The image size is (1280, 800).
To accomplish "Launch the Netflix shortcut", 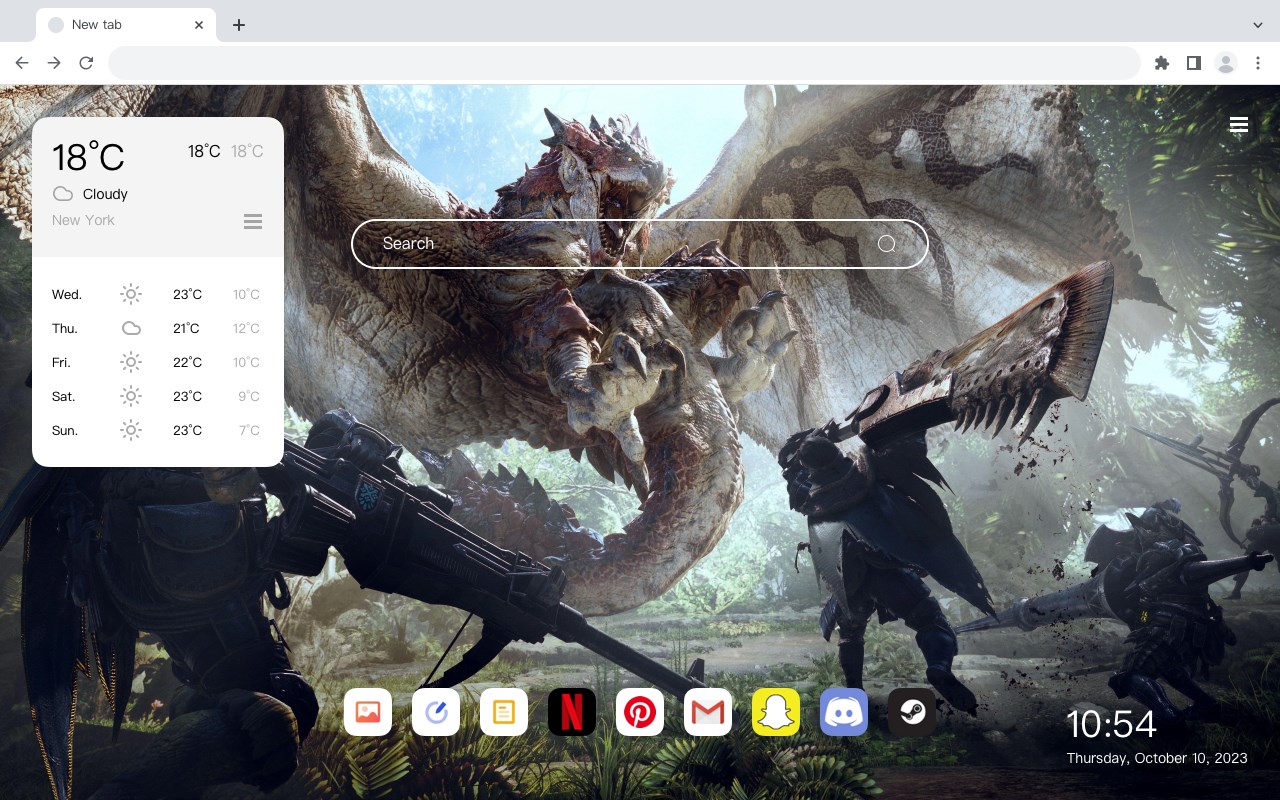I will pyautogui.click(x=572, y=712).
